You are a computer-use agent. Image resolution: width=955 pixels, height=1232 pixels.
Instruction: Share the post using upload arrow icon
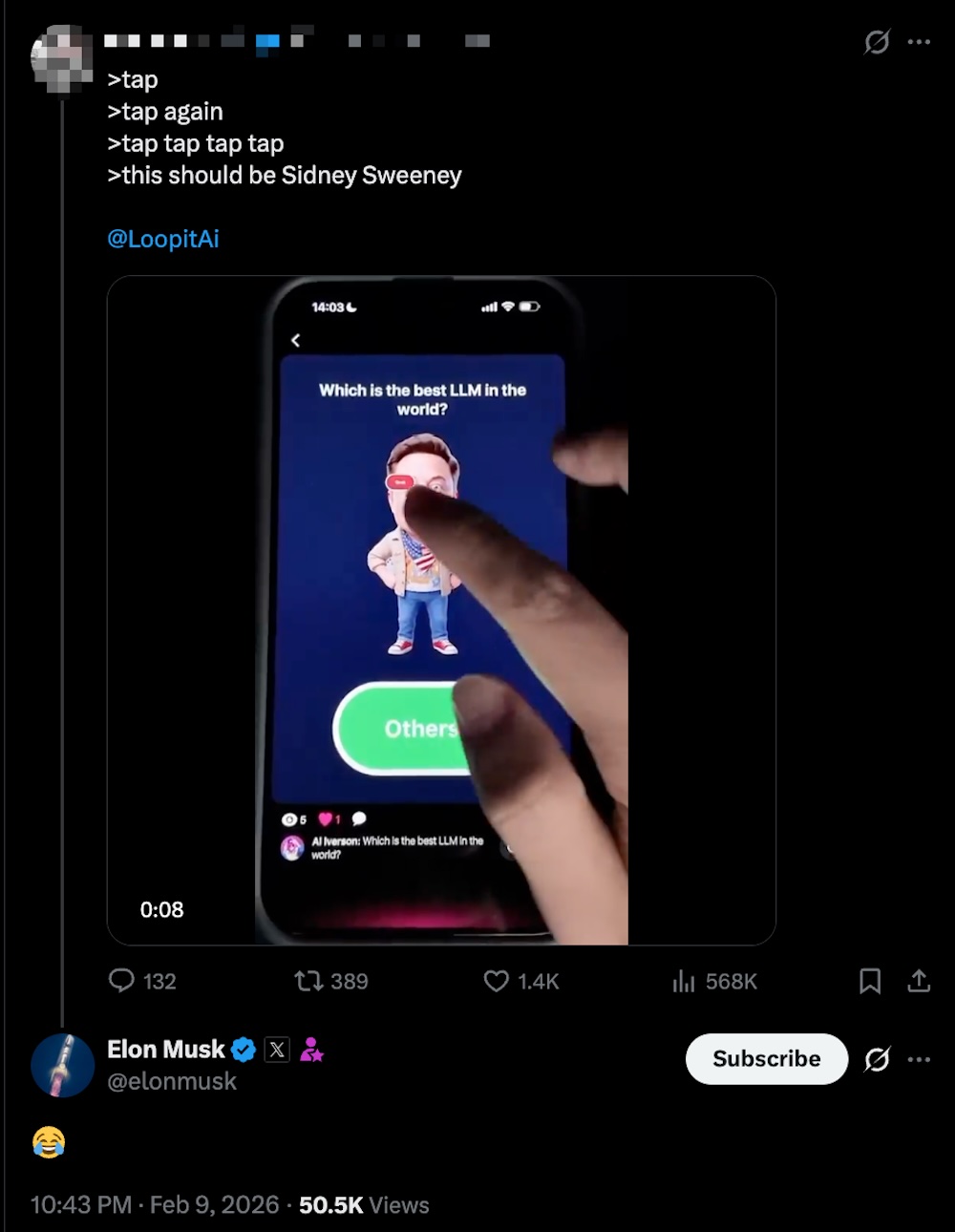[919, 981]
